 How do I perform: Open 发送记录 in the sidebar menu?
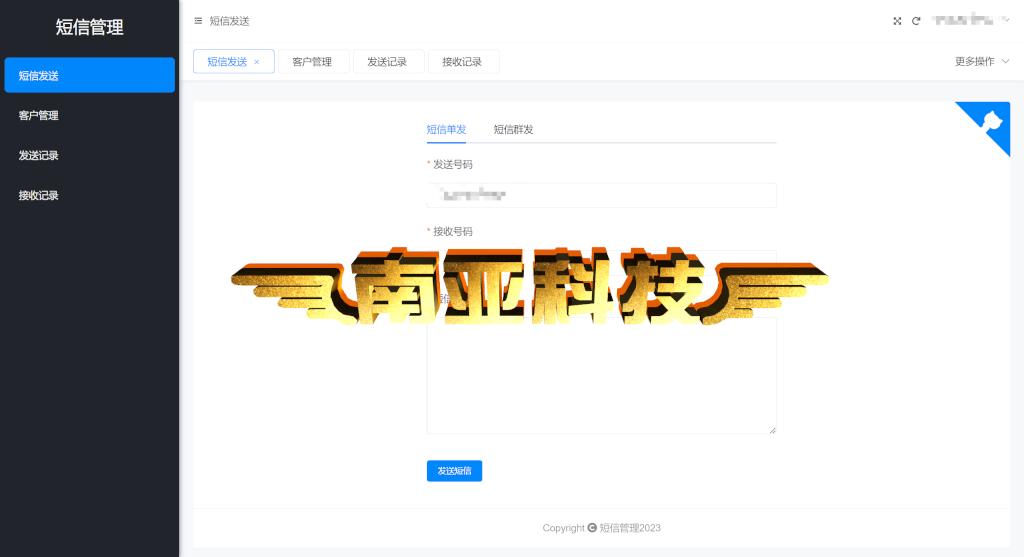point(89,155)
